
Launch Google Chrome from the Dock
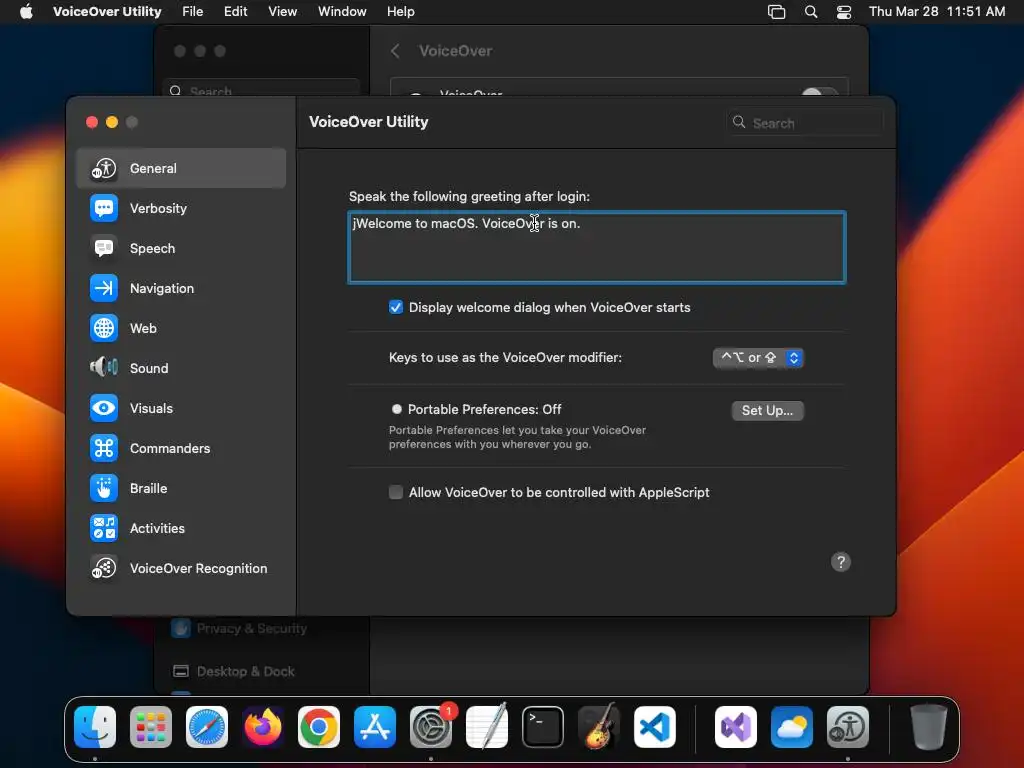pyautogui.click(x=319, y=727)
